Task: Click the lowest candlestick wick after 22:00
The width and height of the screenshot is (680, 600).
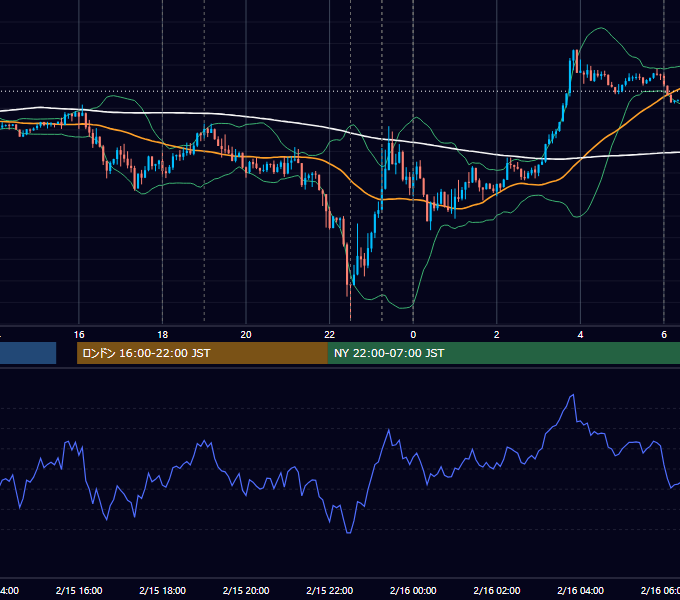Action: point(350,303)
